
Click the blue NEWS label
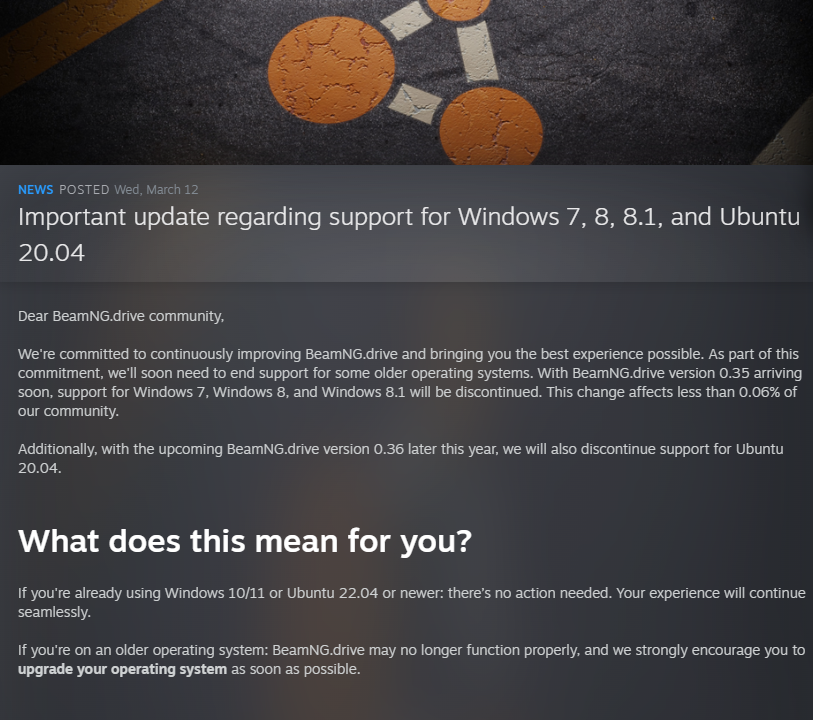35,190
